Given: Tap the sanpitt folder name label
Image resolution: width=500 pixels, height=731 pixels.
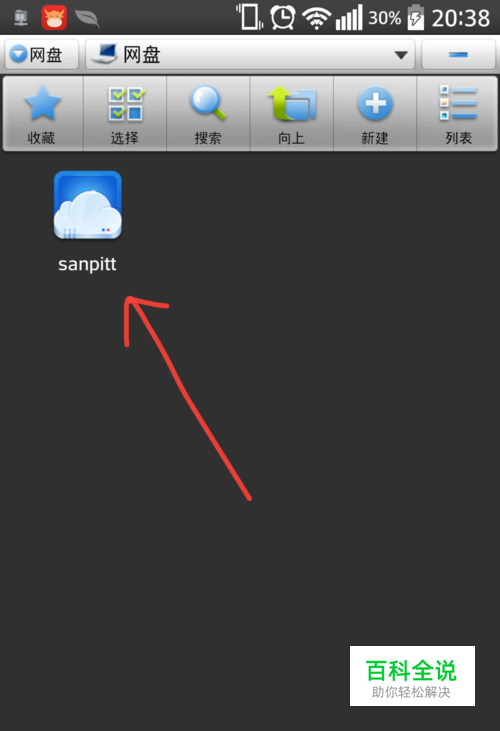Looking at the screenshot, I should point(87,264).
